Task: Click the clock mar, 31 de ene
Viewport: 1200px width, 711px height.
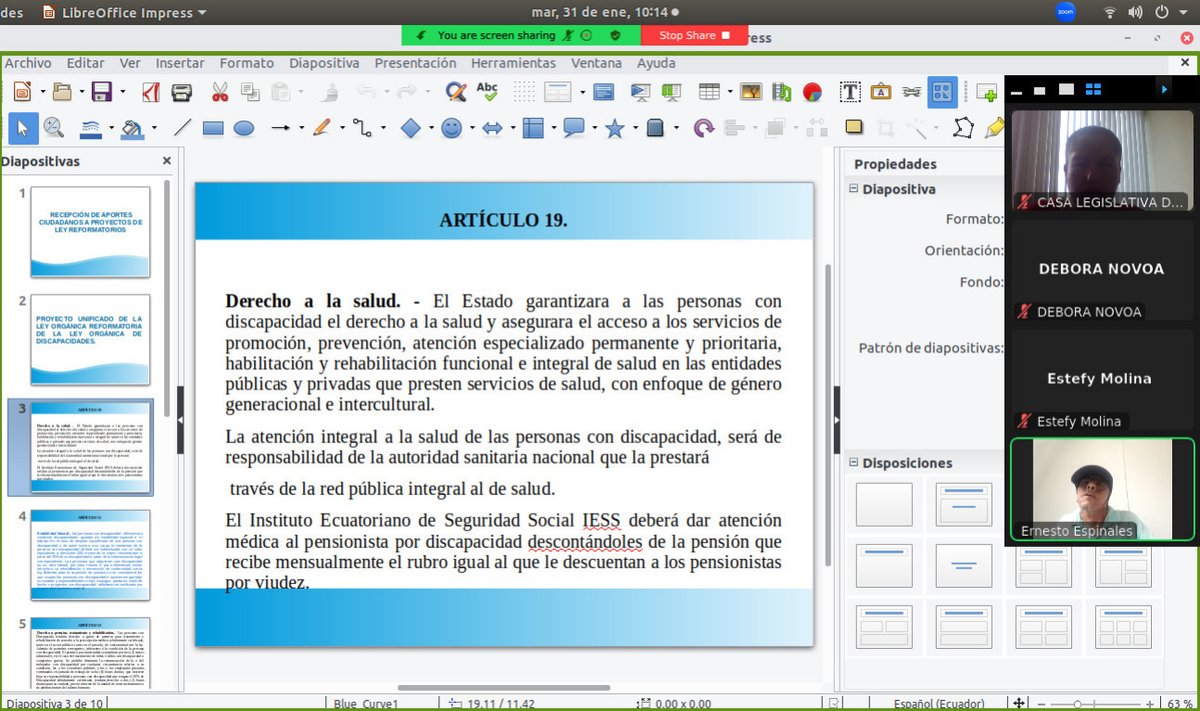Action: tap(603, 12)
